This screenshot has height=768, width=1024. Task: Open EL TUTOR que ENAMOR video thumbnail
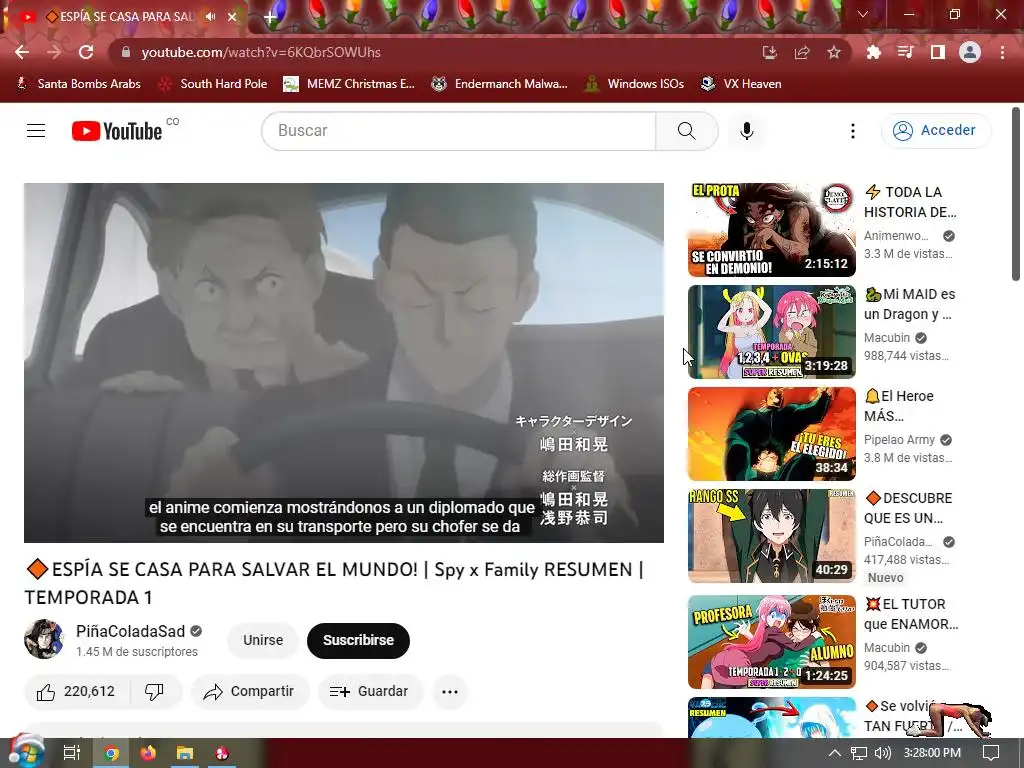[x=772, y=641]
